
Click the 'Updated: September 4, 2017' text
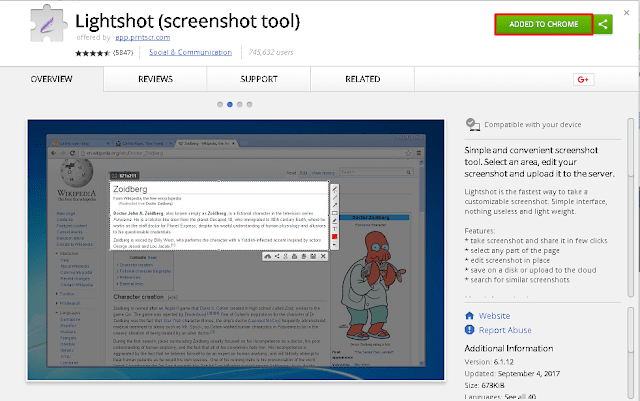point(512,374)
